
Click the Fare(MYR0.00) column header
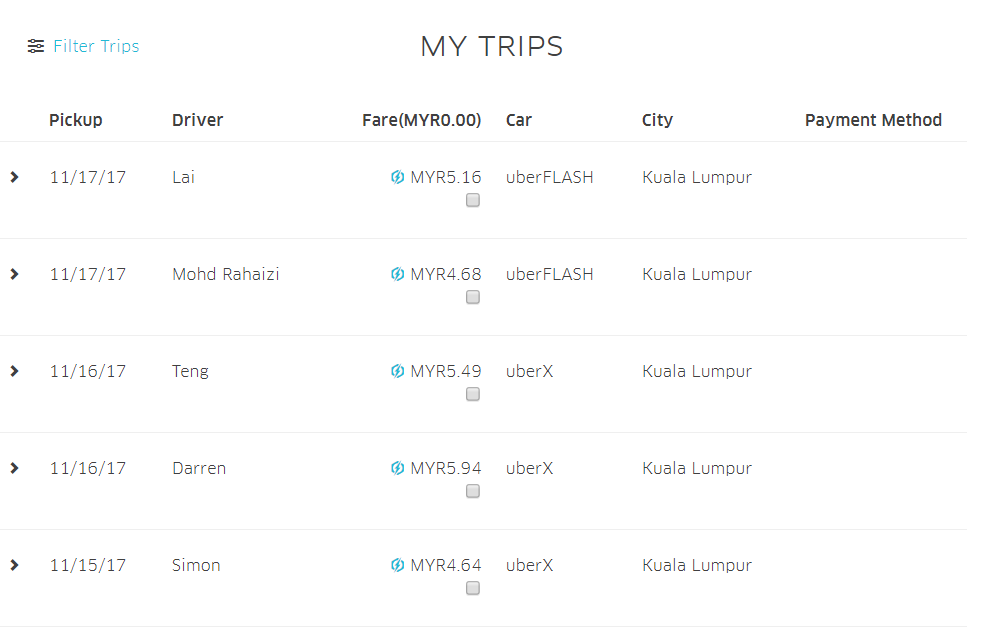421,120
